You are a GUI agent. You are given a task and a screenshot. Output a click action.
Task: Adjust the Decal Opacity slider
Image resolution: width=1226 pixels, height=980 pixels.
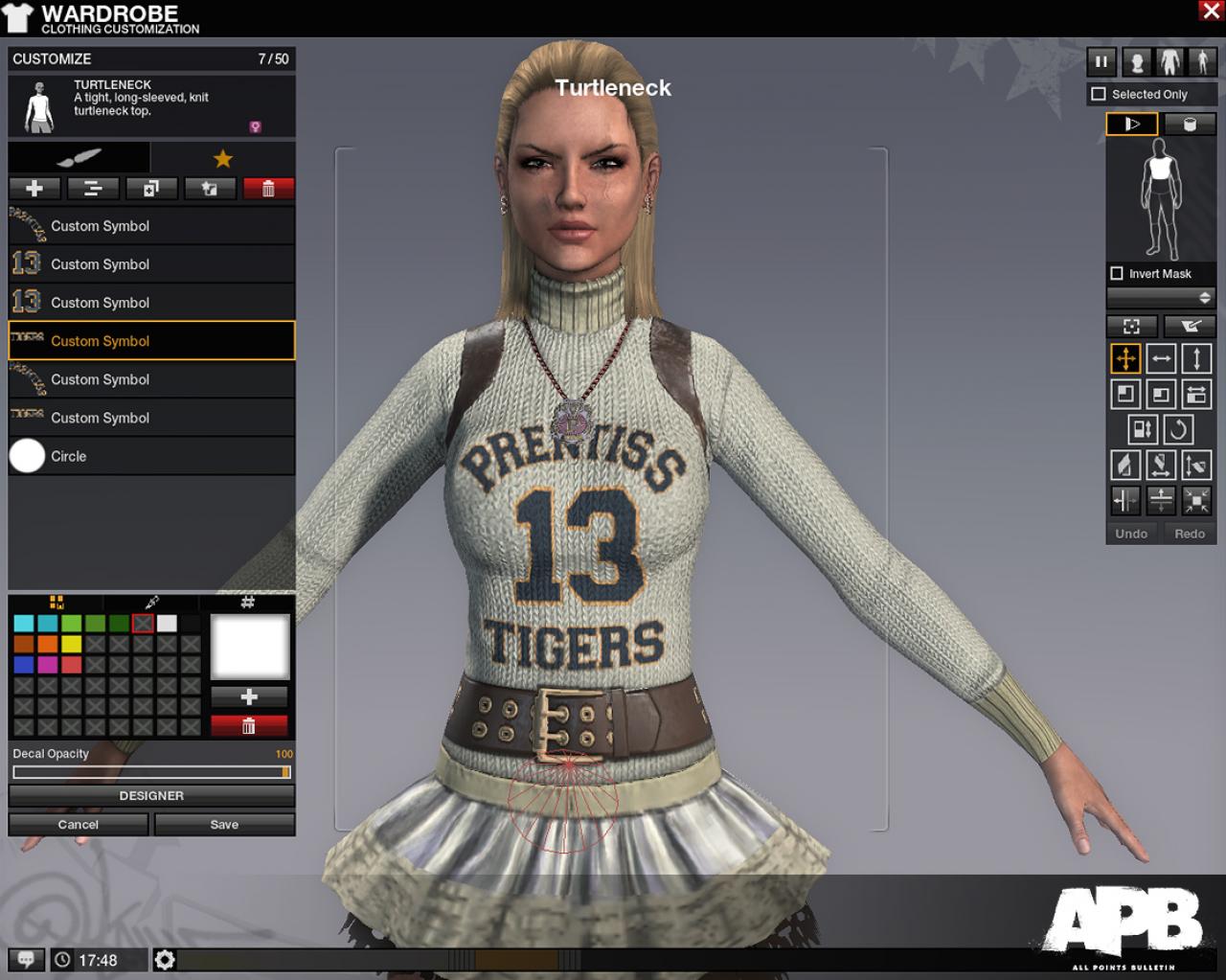coord(151,772)
